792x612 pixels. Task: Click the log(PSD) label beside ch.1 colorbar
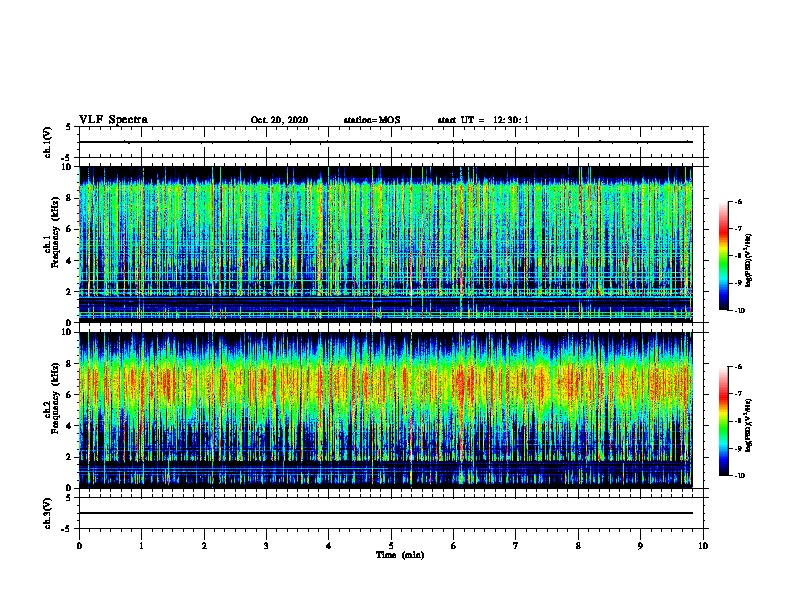point(749,261)
